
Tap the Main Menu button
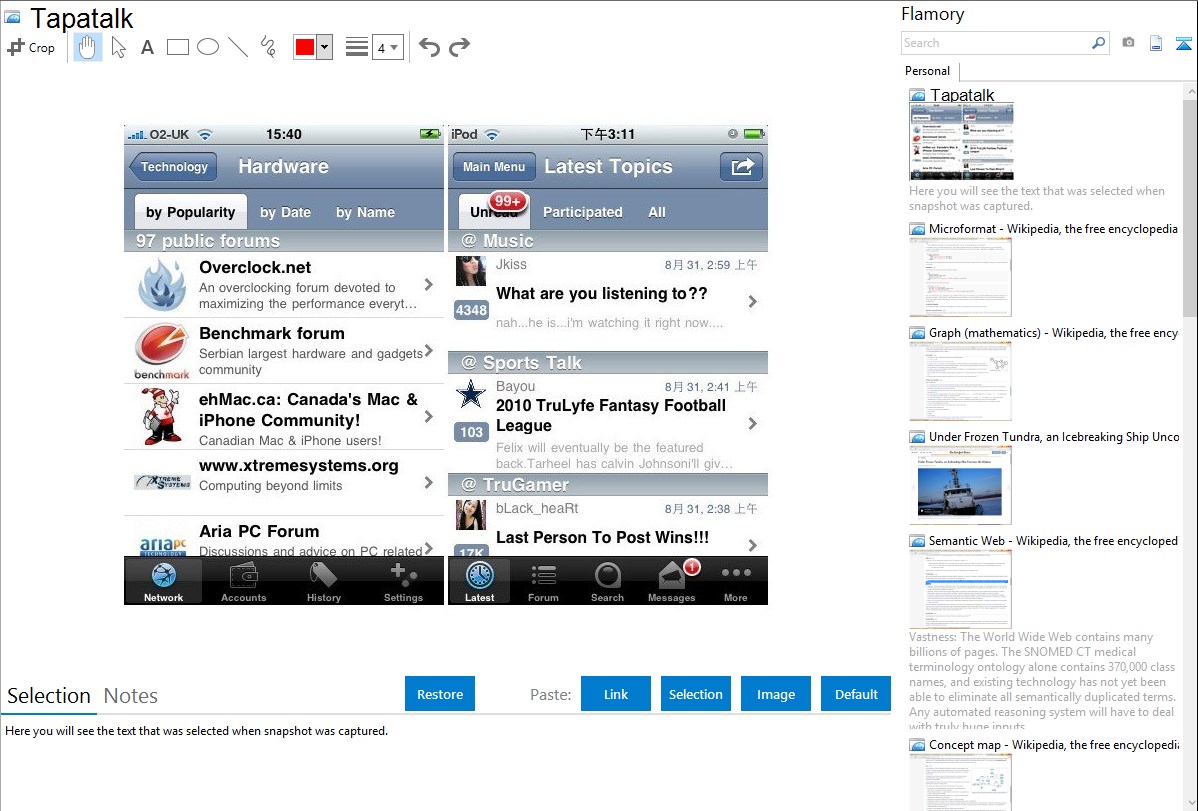pyautogui.click(x=494, y=167)
